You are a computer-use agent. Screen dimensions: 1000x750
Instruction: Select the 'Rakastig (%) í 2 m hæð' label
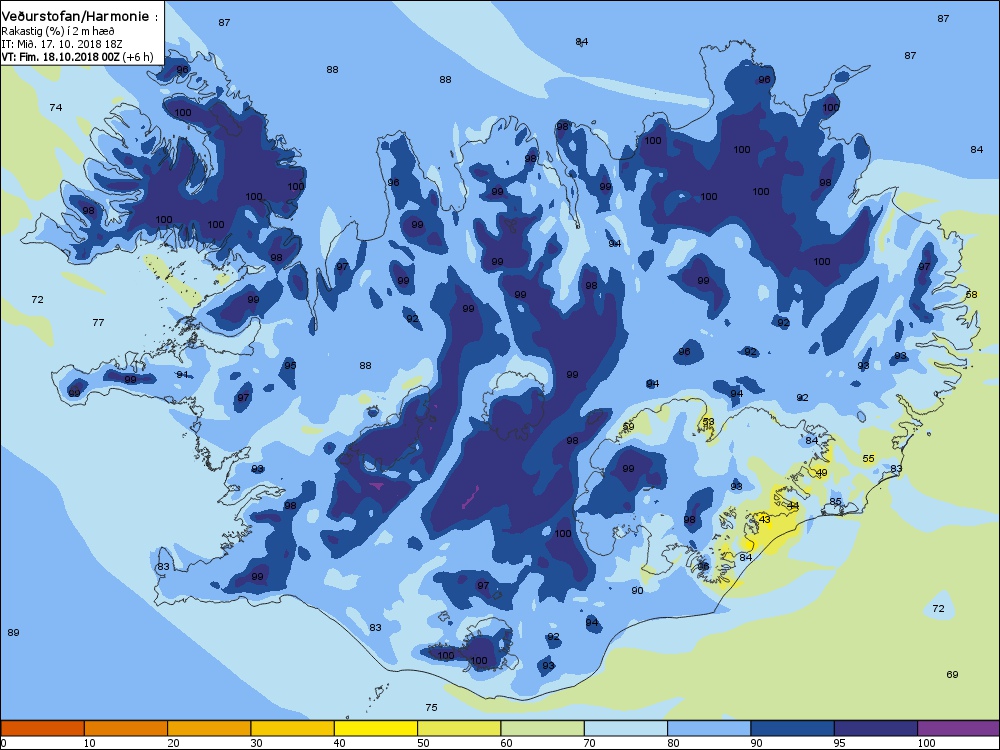(x=58, y=31)
